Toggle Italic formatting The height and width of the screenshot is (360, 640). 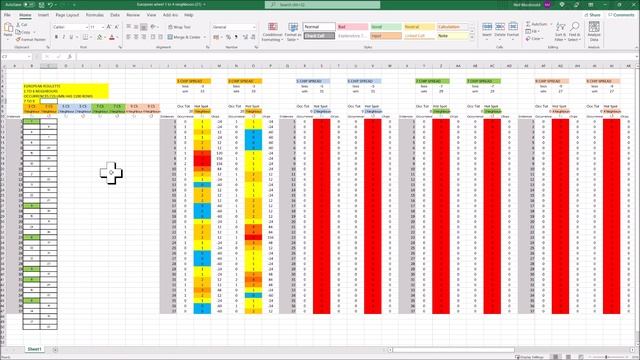pyautogui.click(x=64, y=37)
